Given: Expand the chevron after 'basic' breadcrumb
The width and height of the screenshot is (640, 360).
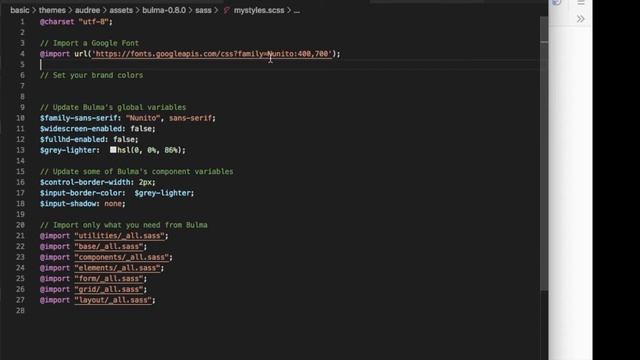Looking at the screenshot, I should coord(34,10).
